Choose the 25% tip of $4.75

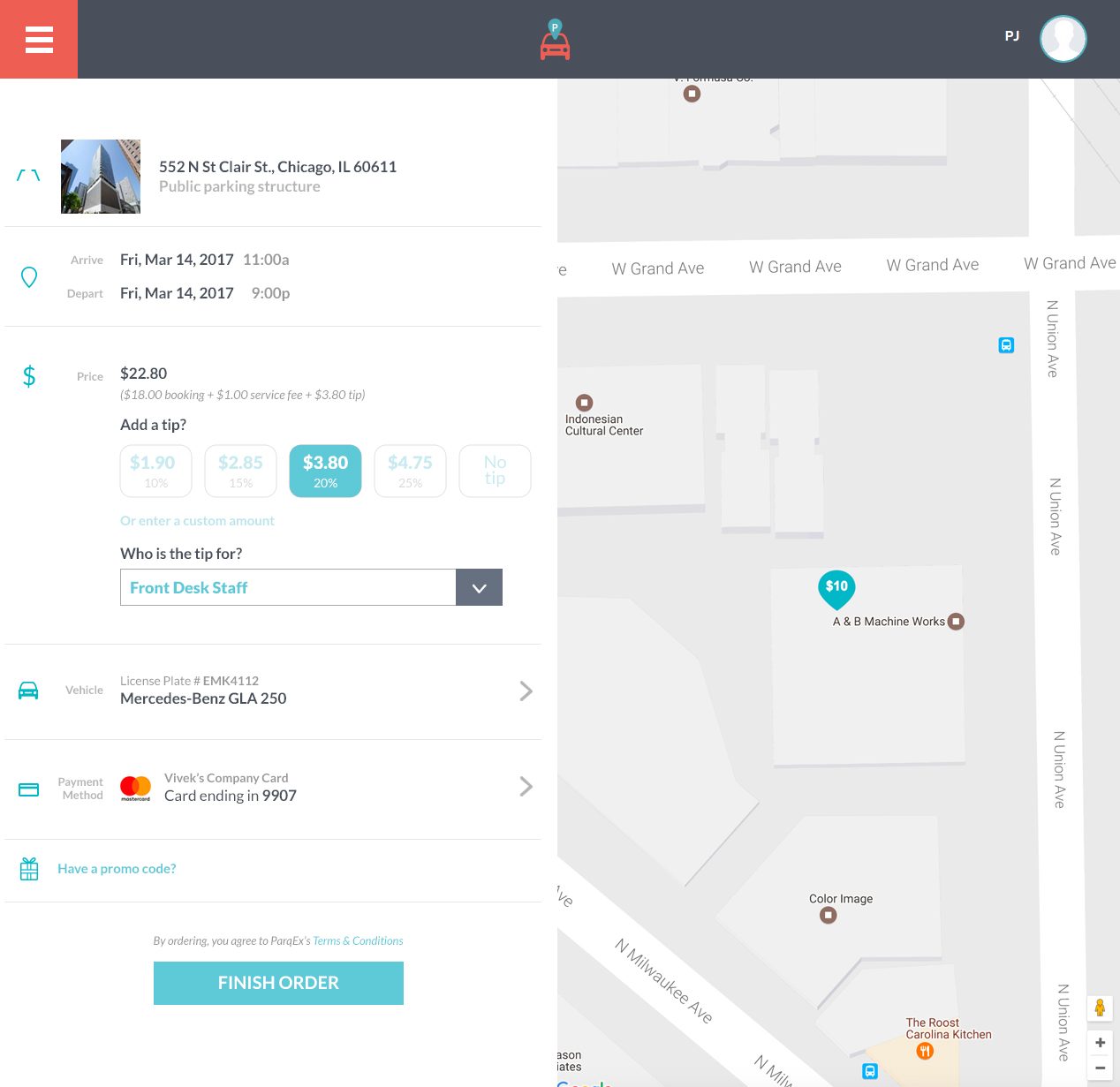pos(410,471)
